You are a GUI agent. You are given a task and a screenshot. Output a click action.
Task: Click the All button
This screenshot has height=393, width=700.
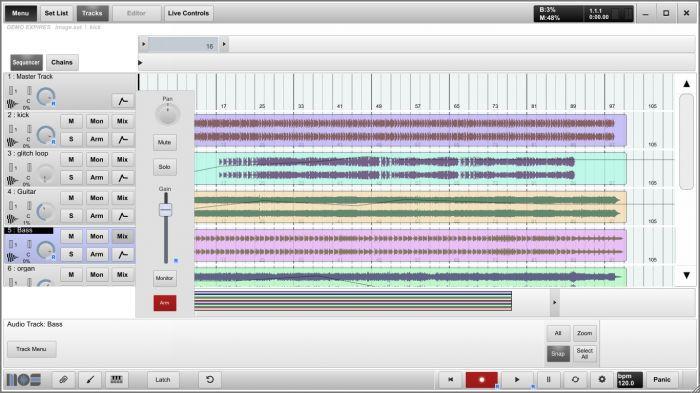coord(558,333)
